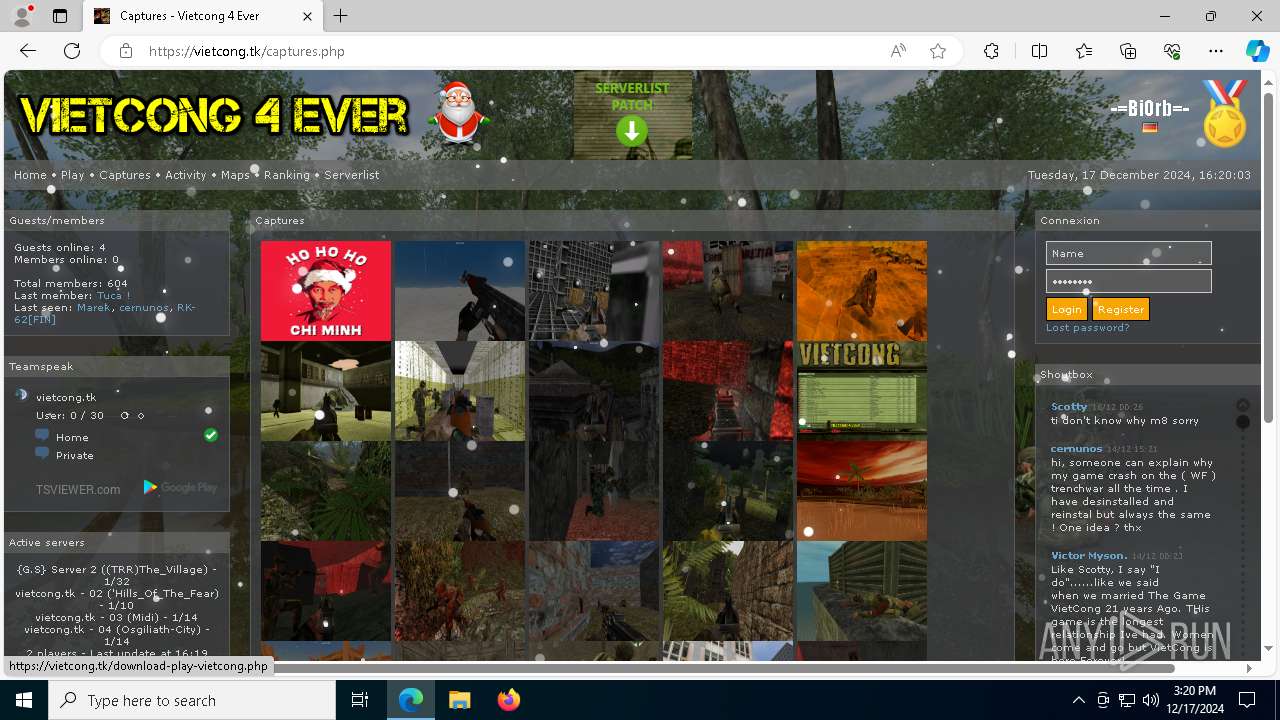Click the Login button
The image size is (1280, 720).
(x=1066, y=309)
